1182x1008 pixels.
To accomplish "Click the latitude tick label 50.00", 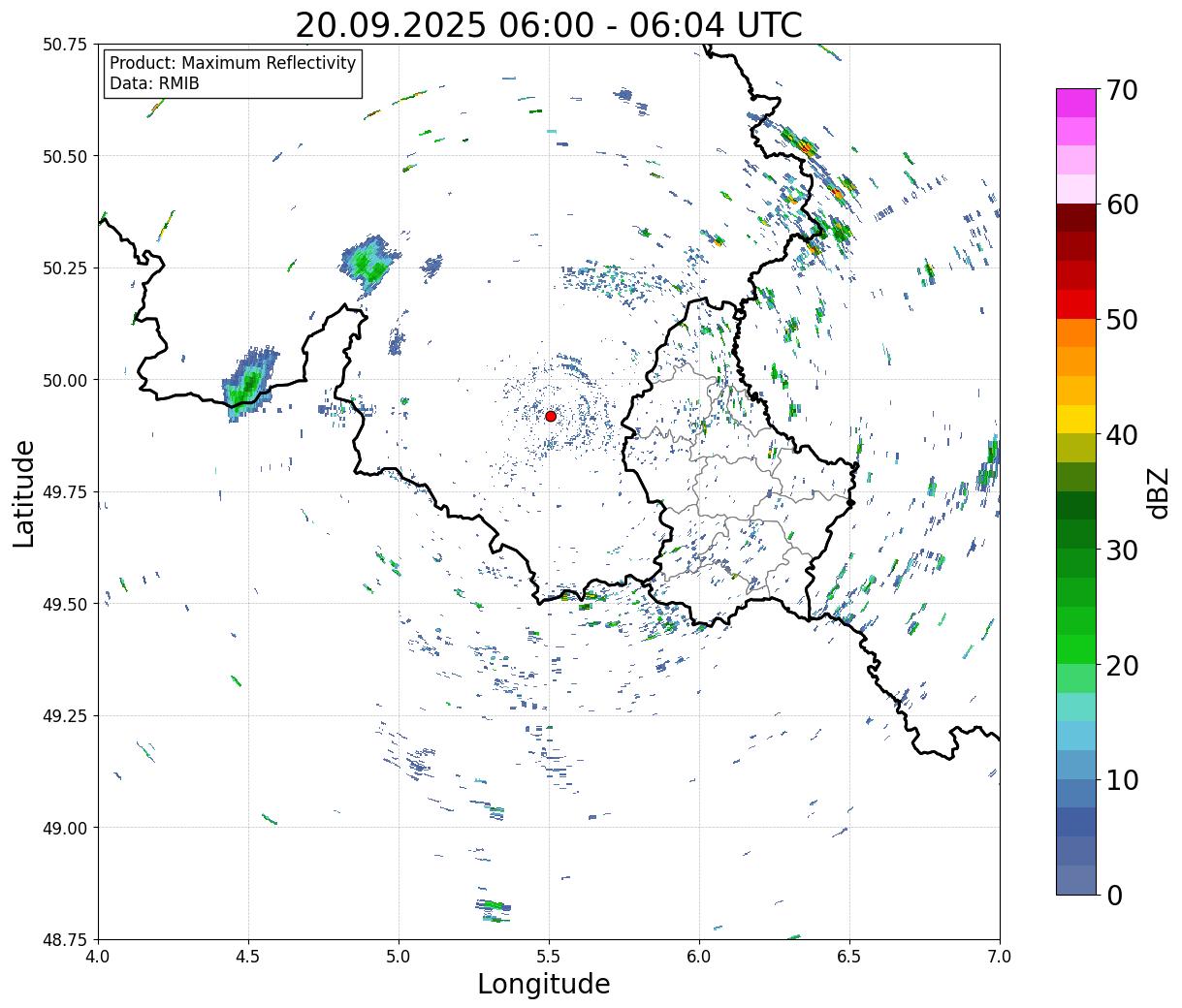I will 65,380.
